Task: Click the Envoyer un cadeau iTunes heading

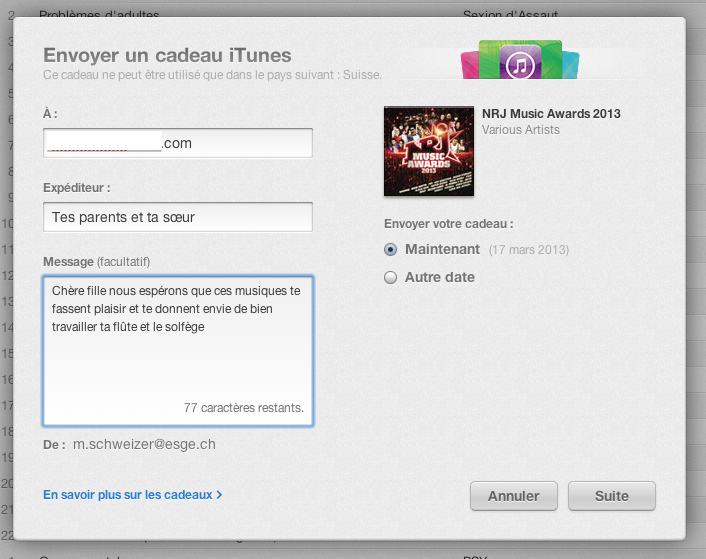Action: coord(167,55)
